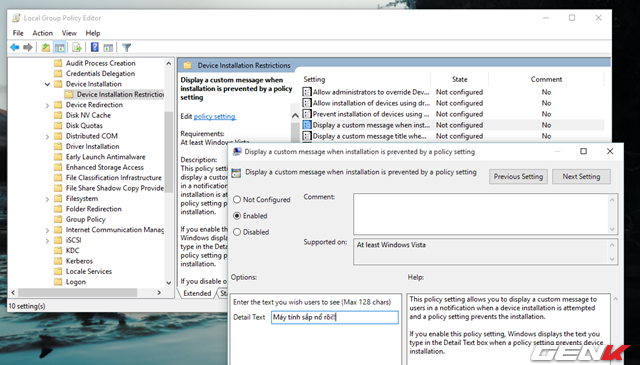This screenshot has width=640, height=365.
Task: Select the Disabled radio button
Action: [237, 232]
